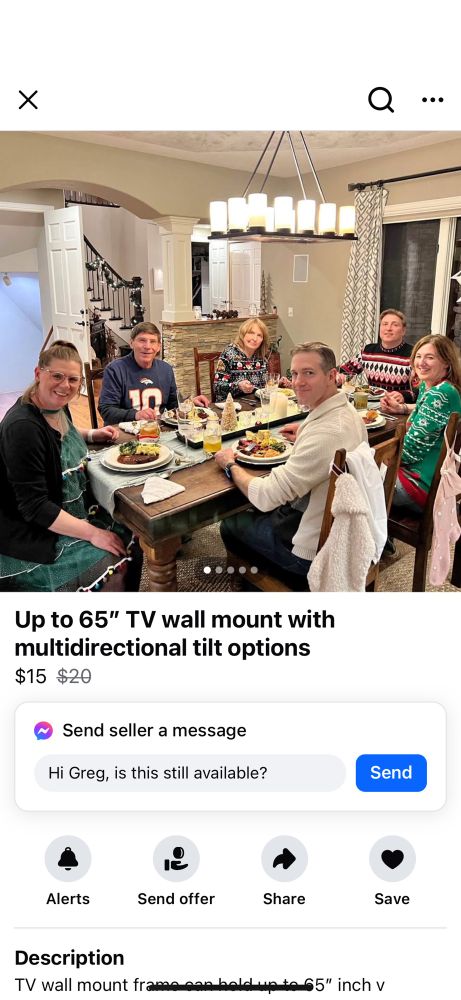Open the listing's dinner table photo

230,362
